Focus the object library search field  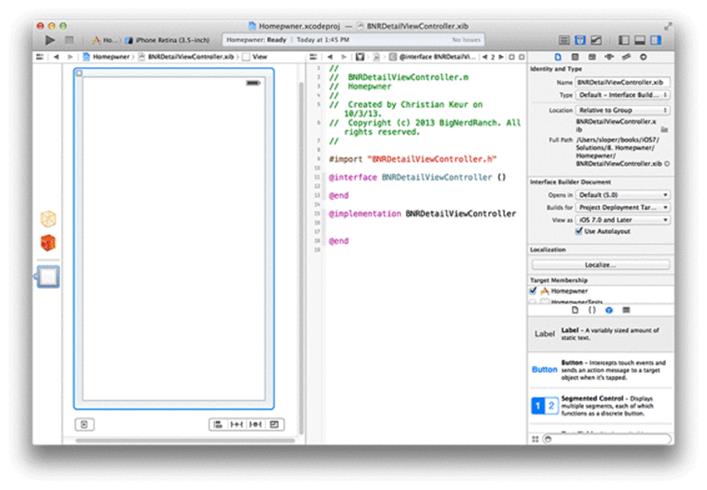pos(607,439)
